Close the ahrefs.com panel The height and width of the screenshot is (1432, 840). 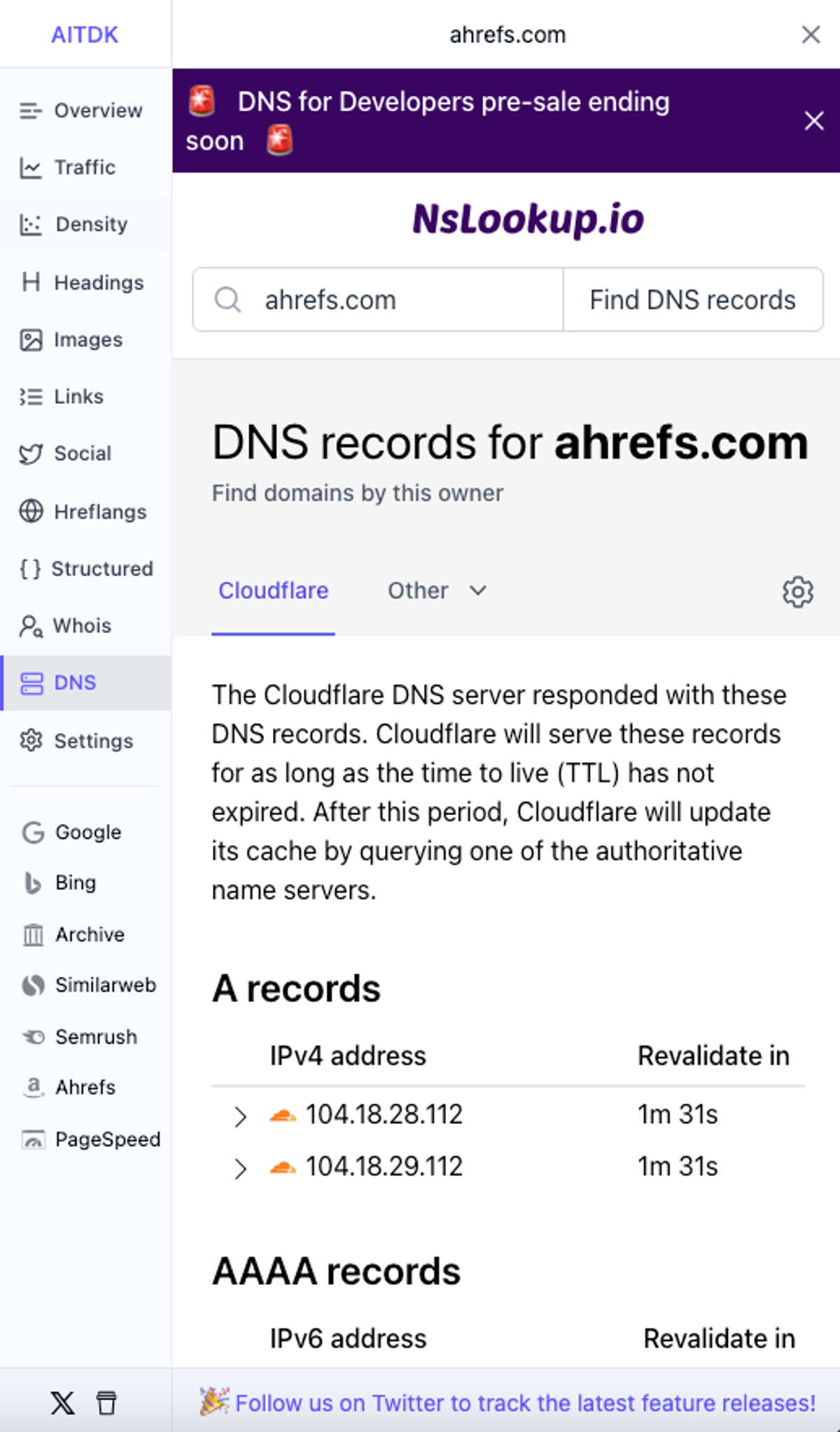pyautogui.click(x=811, y=34)
